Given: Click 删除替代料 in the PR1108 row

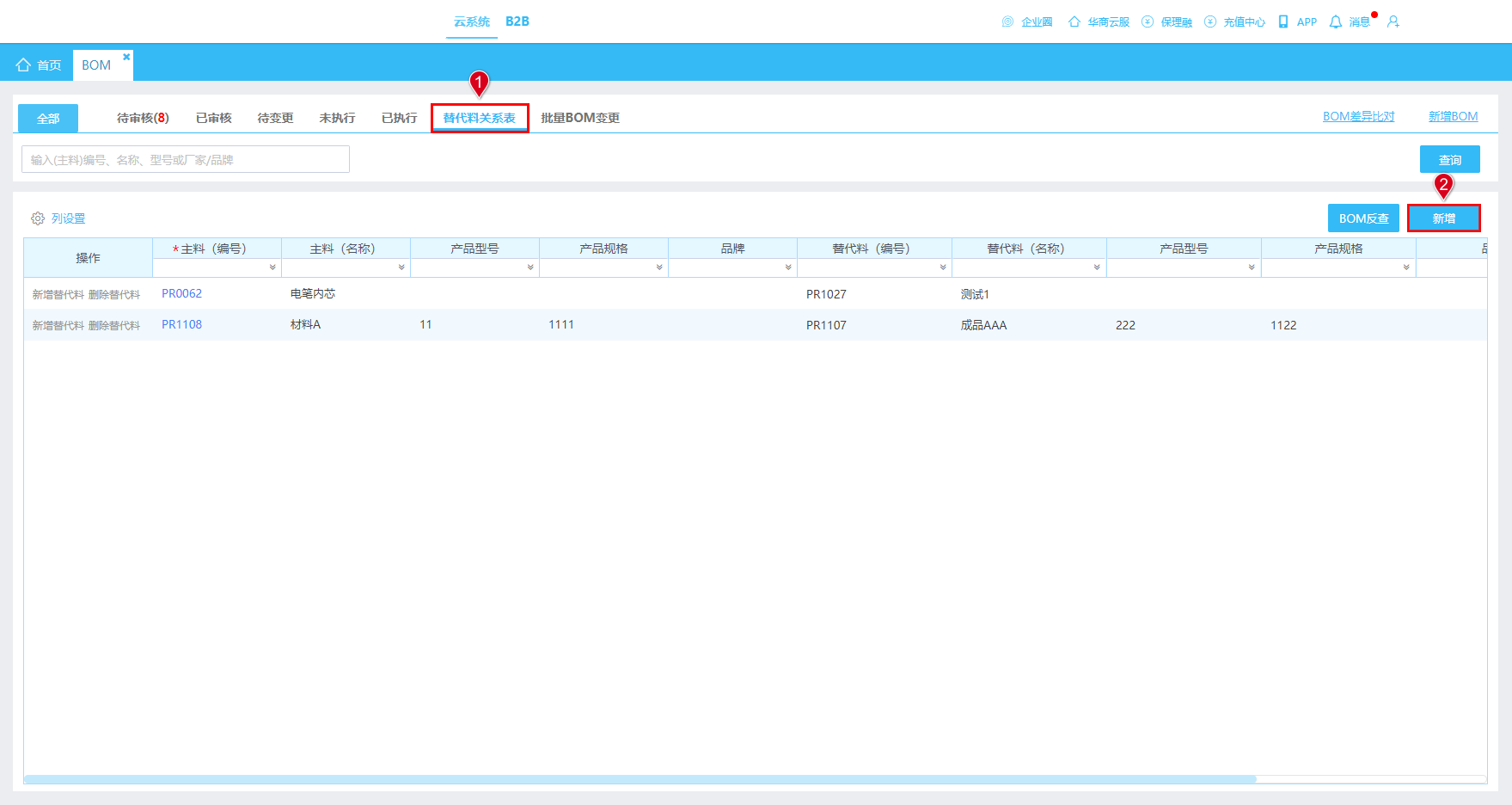Looking at the screenshot, I should 114,325.
